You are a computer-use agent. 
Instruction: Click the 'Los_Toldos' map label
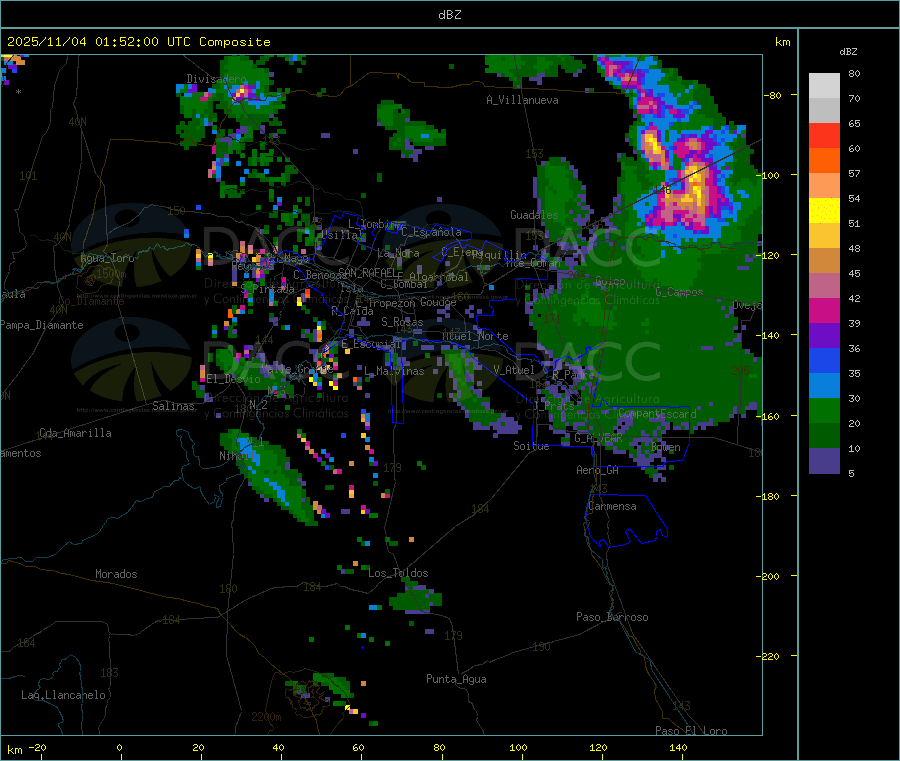398,573
